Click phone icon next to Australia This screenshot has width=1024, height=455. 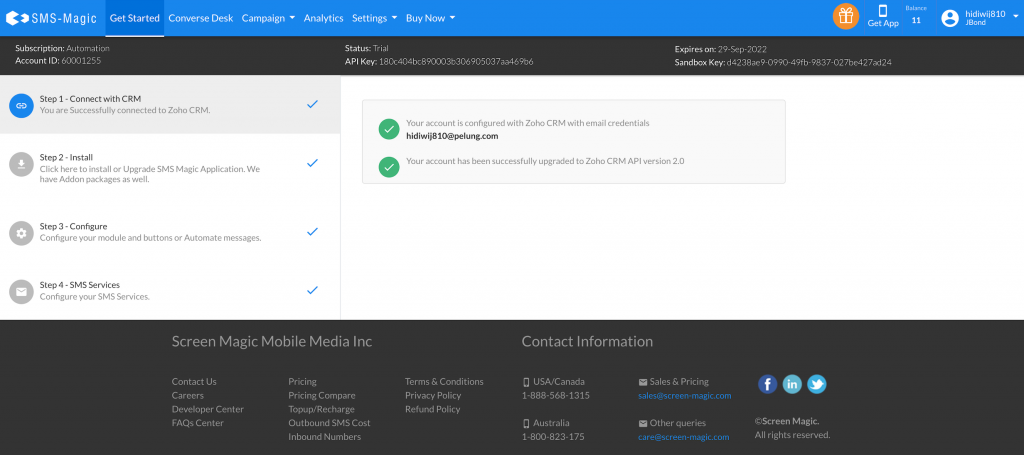click(526, 423)
